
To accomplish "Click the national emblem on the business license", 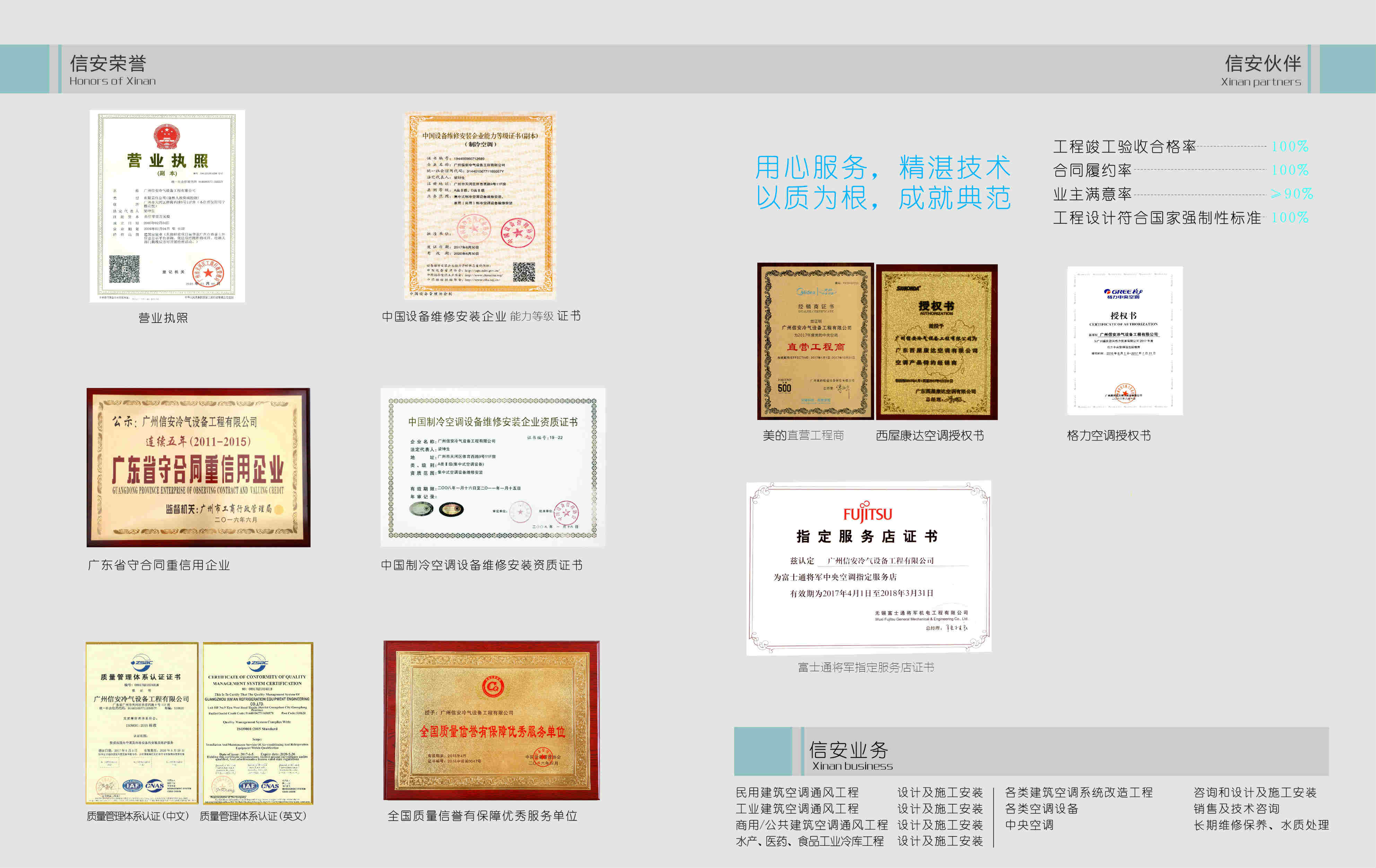I will 166,137.
